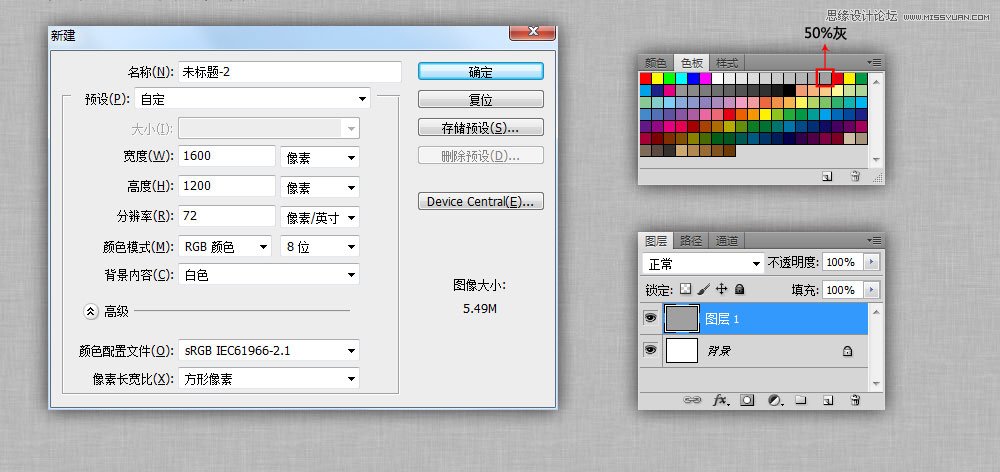This screenshot has width=1000, height=472.
Task: Switch to the 样式 tab
Action: point(726,63)
